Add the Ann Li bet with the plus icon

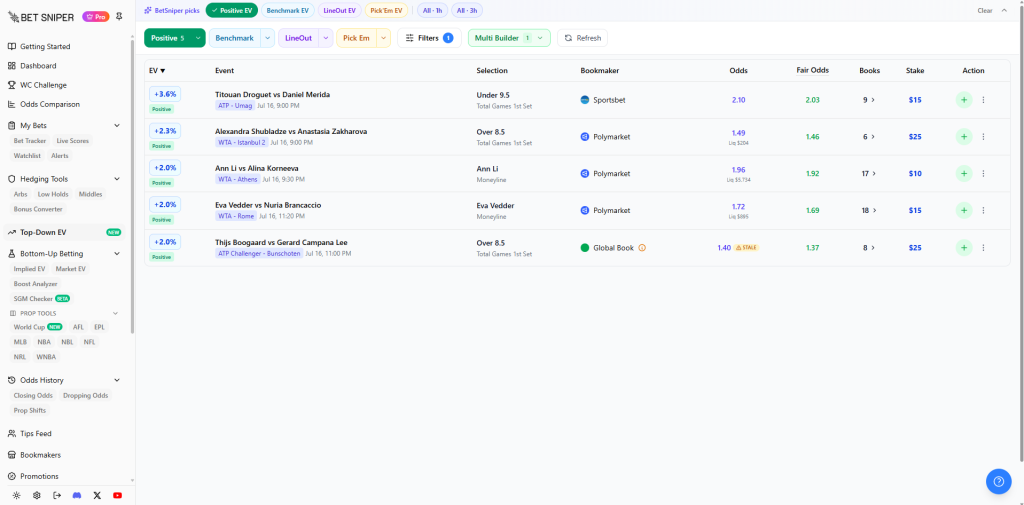[964, 173]
